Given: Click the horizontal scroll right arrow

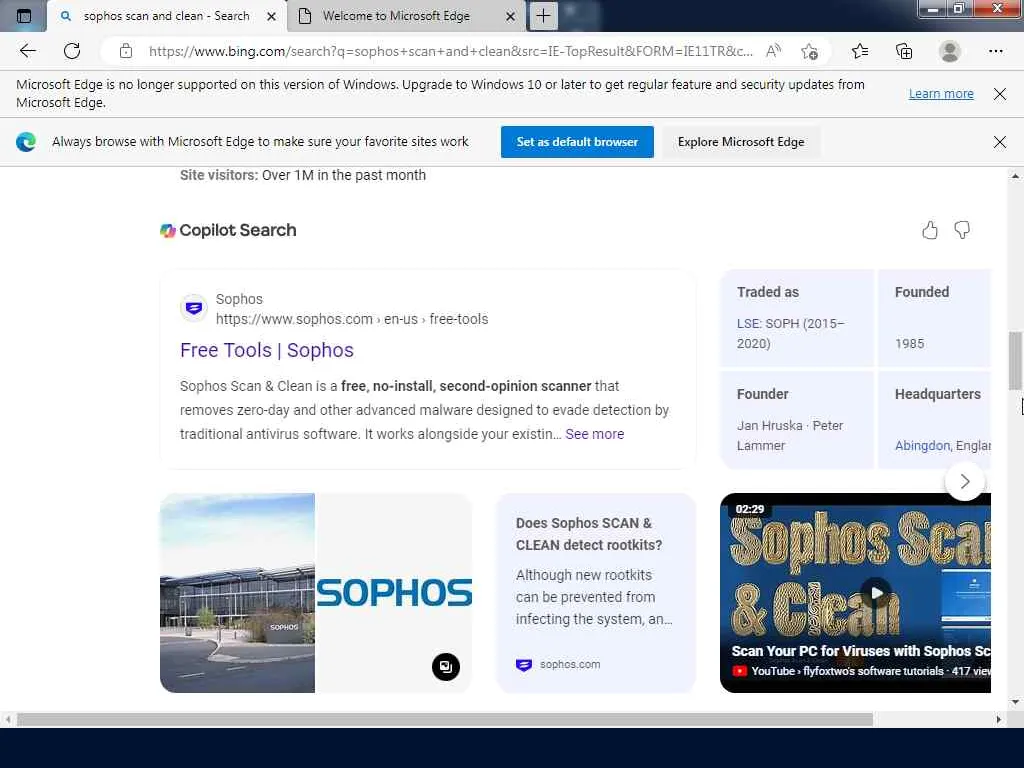Looking at the screenshot, I should pos(999,720).
